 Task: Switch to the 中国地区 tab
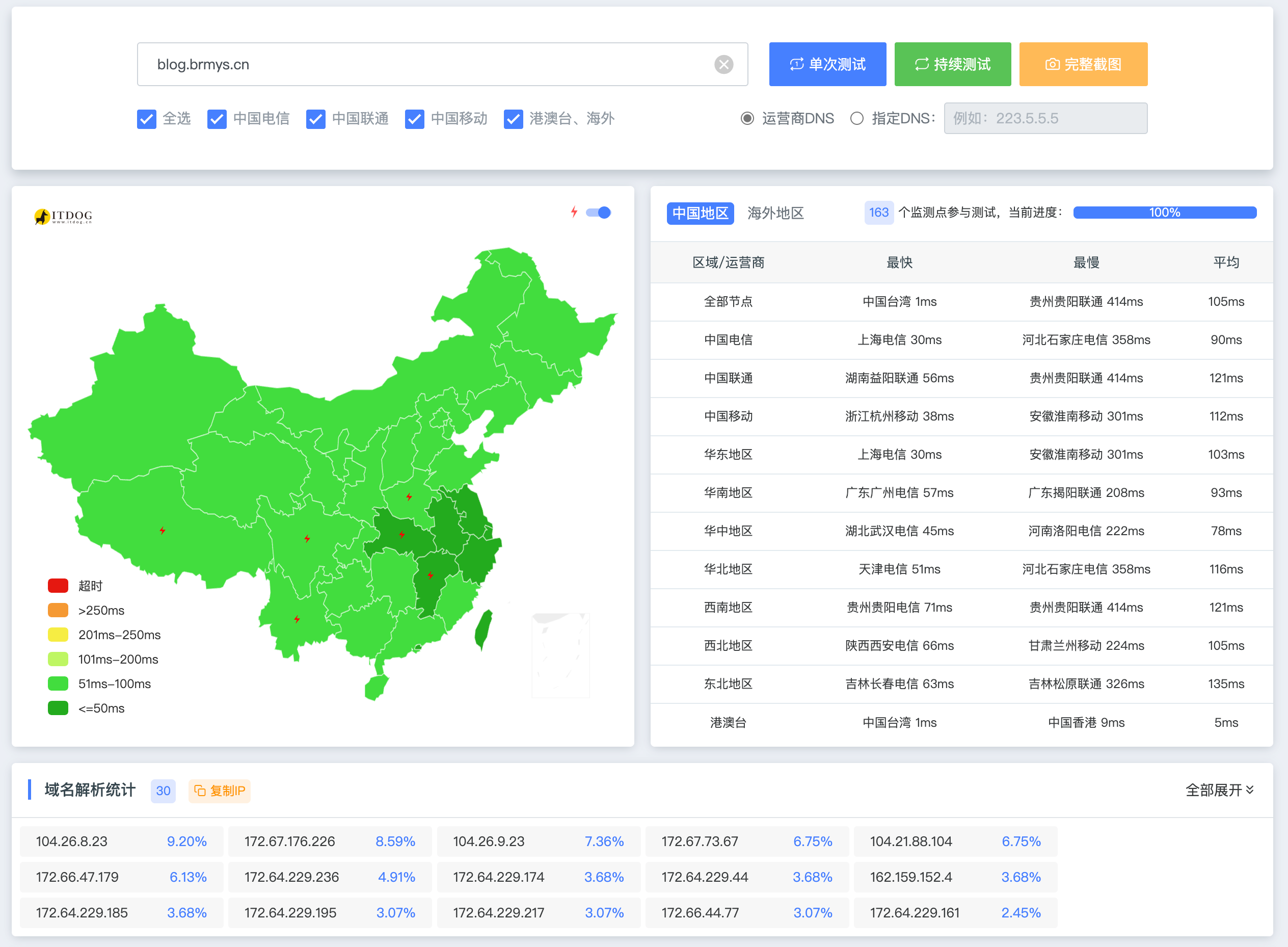(x=700, y=213)
